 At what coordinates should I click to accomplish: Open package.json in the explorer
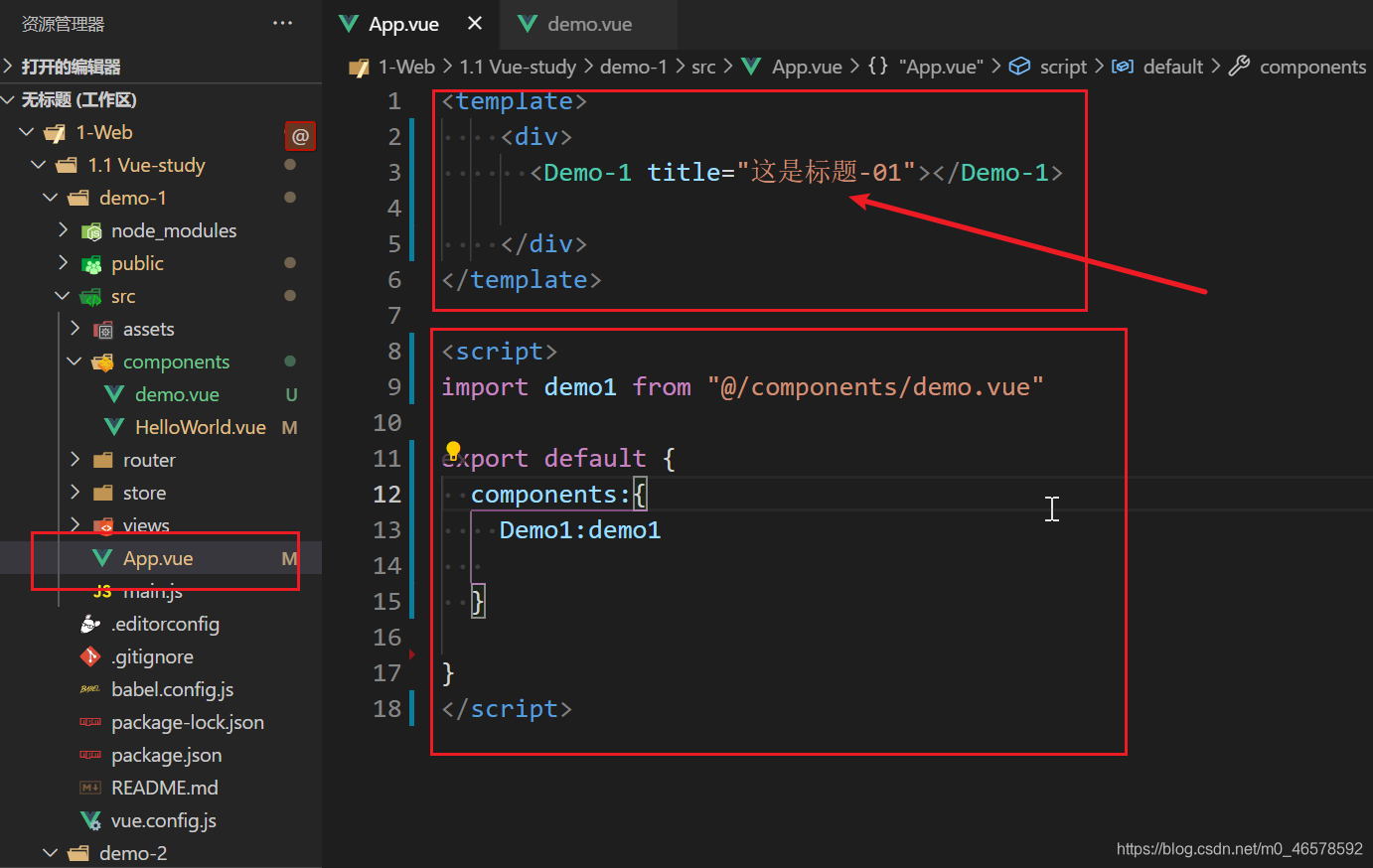[166, 755]
